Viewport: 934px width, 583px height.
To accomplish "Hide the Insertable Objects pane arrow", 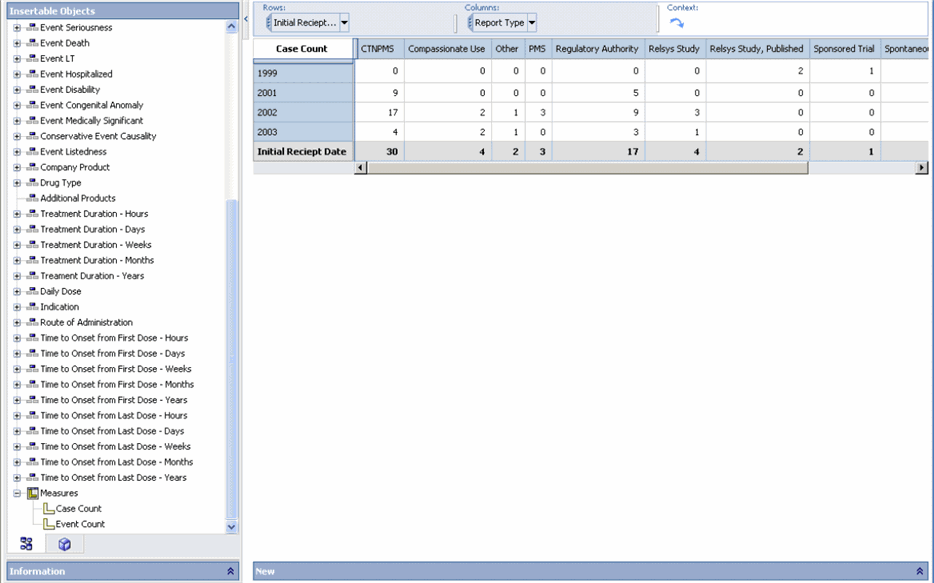I will coord(246,18).
